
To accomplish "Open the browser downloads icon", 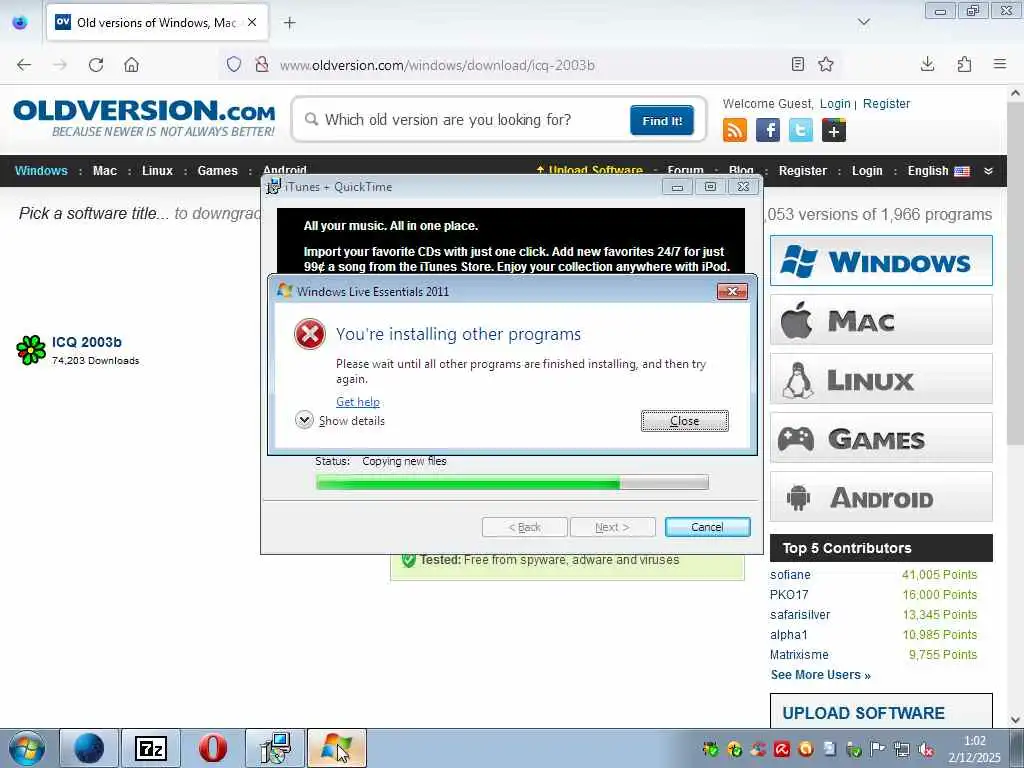I will point(927,64).
